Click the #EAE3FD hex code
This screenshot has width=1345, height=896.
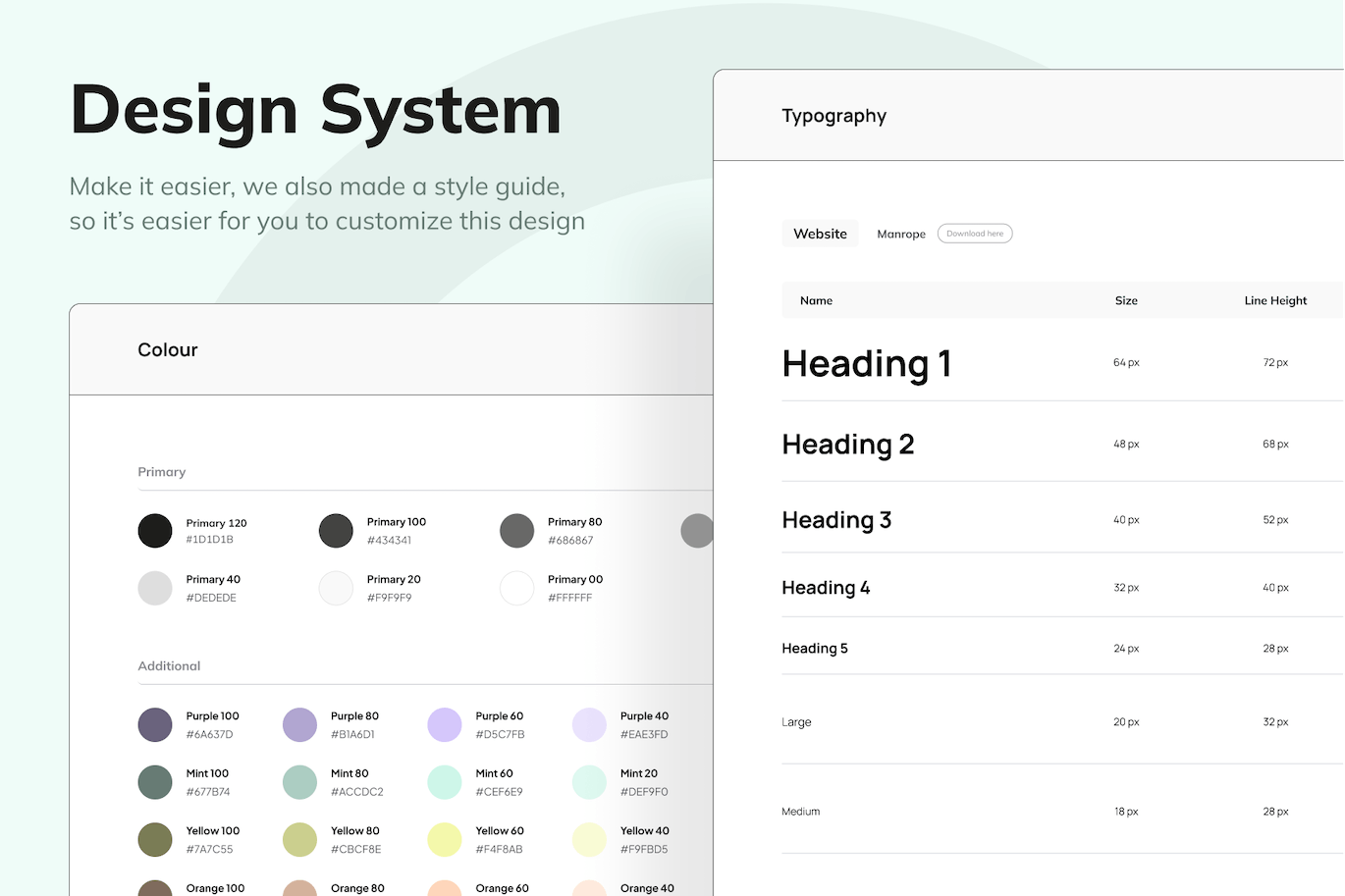[644, 734]
